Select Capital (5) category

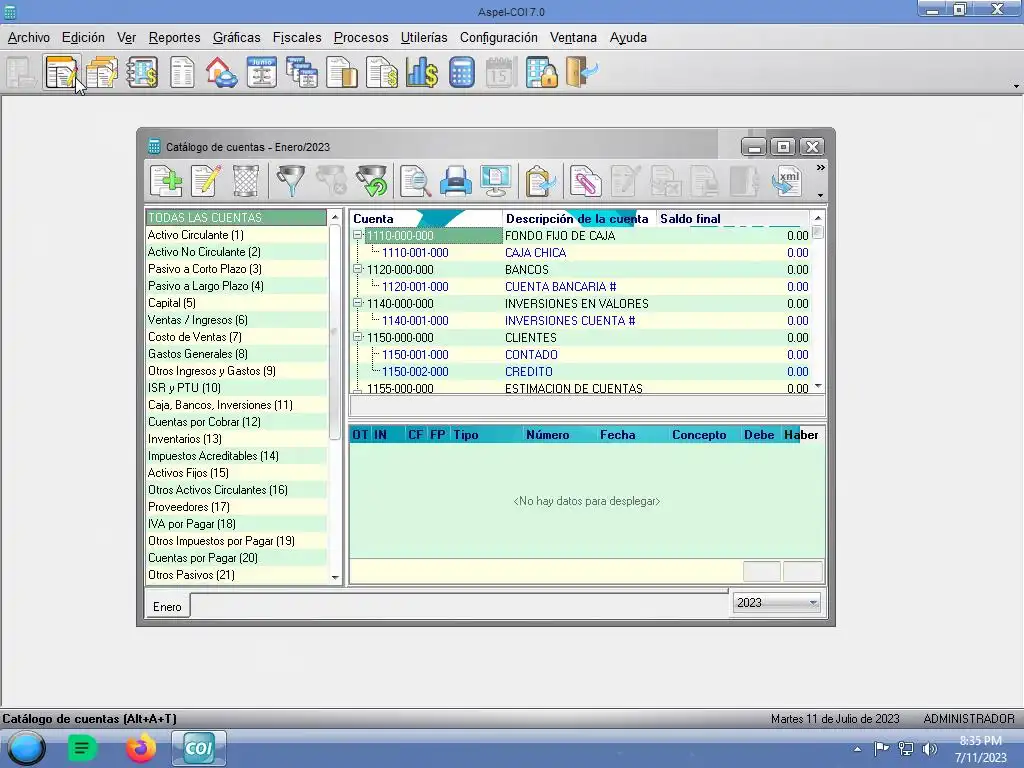click(236, 302)
